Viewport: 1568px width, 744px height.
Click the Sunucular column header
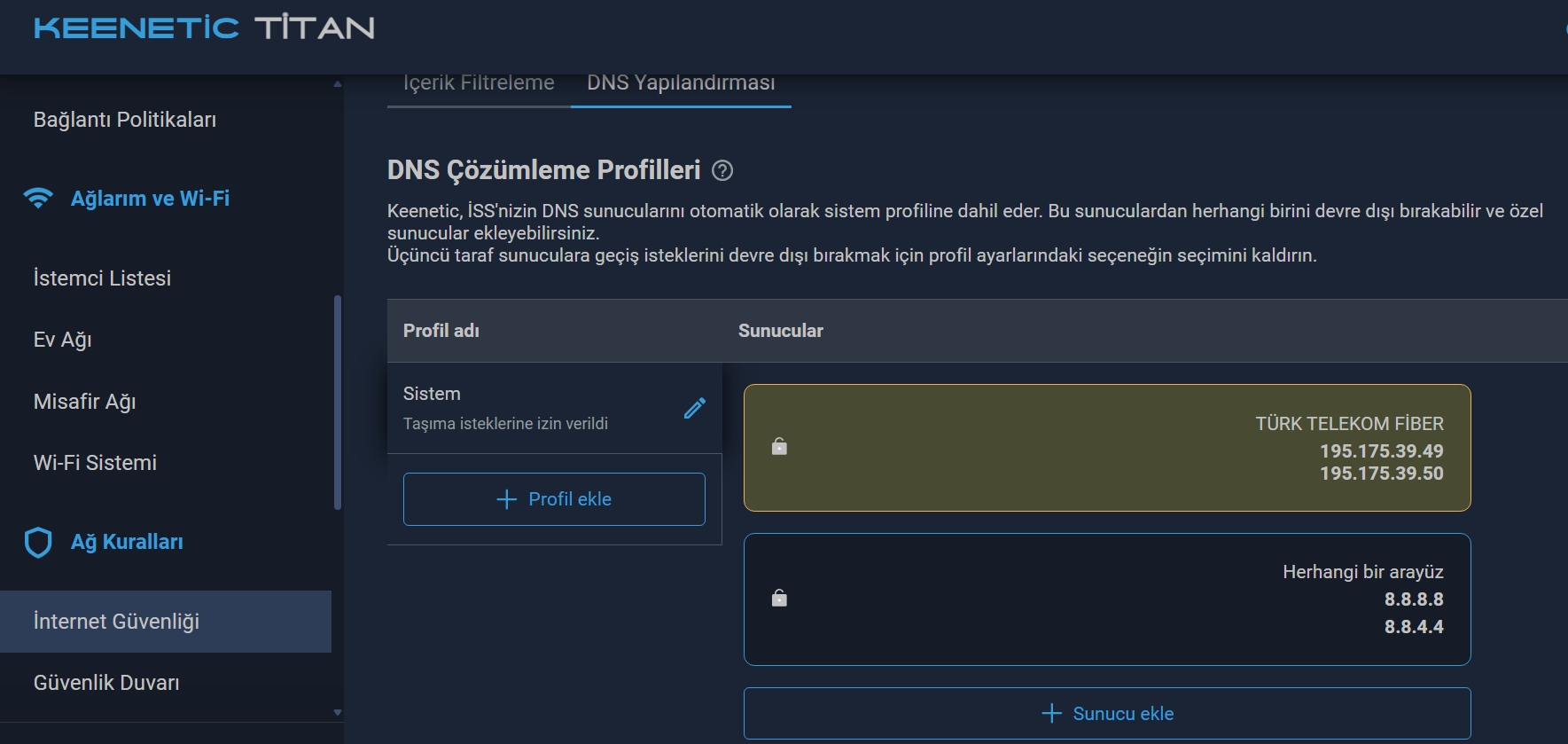click(x=781, y=331)
